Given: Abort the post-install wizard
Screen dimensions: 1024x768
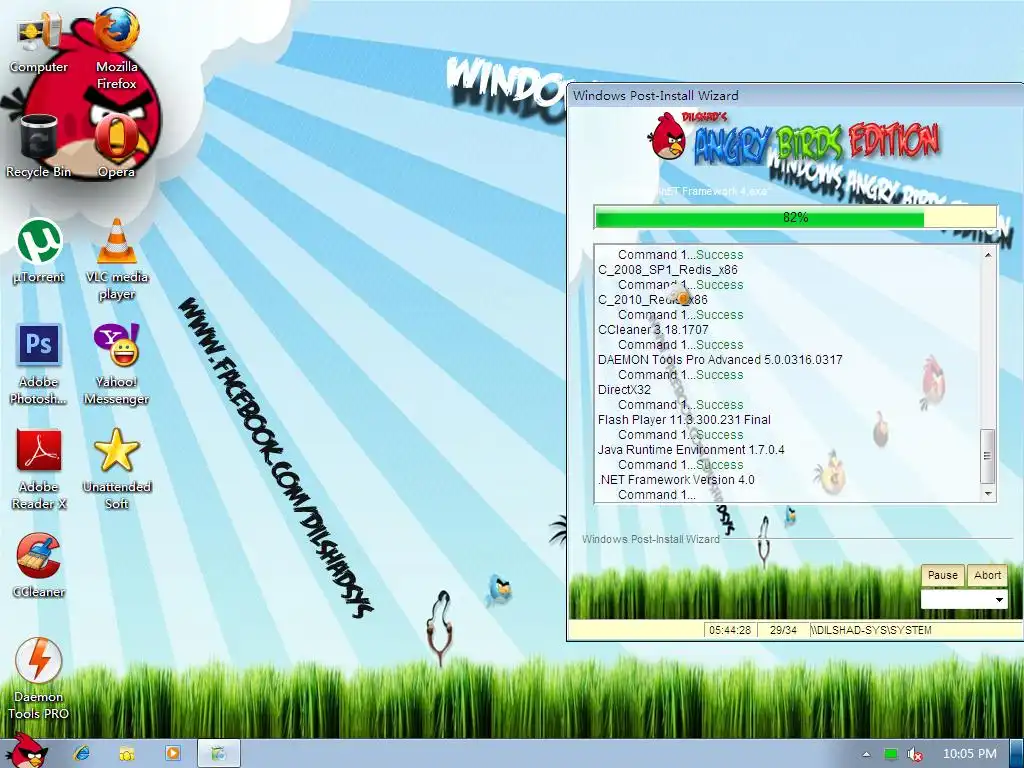Looking at the screenshot, I should (987, 575).
